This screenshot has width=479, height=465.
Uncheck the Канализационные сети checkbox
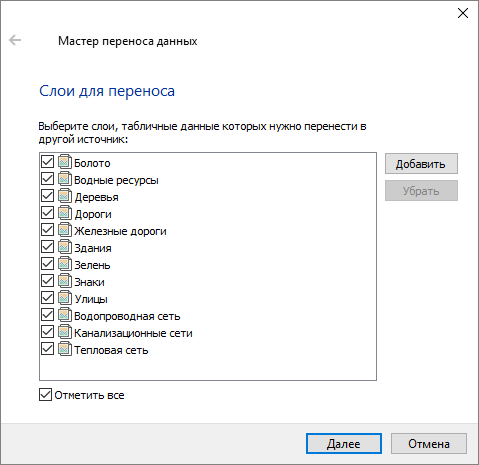tap(47, 332)
